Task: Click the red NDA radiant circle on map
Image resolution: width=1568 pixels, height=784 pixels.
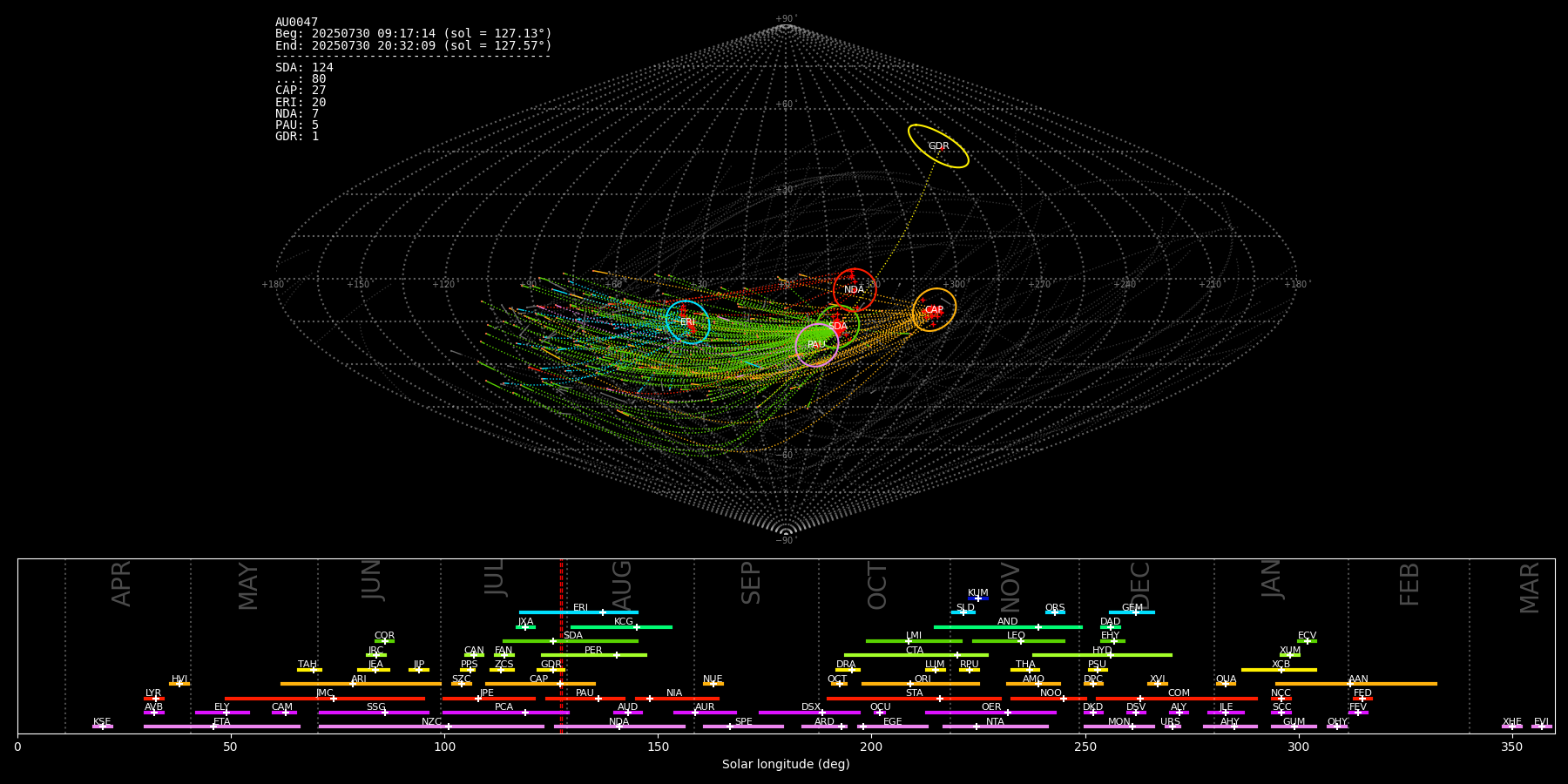Action: (x=855, y=290)
